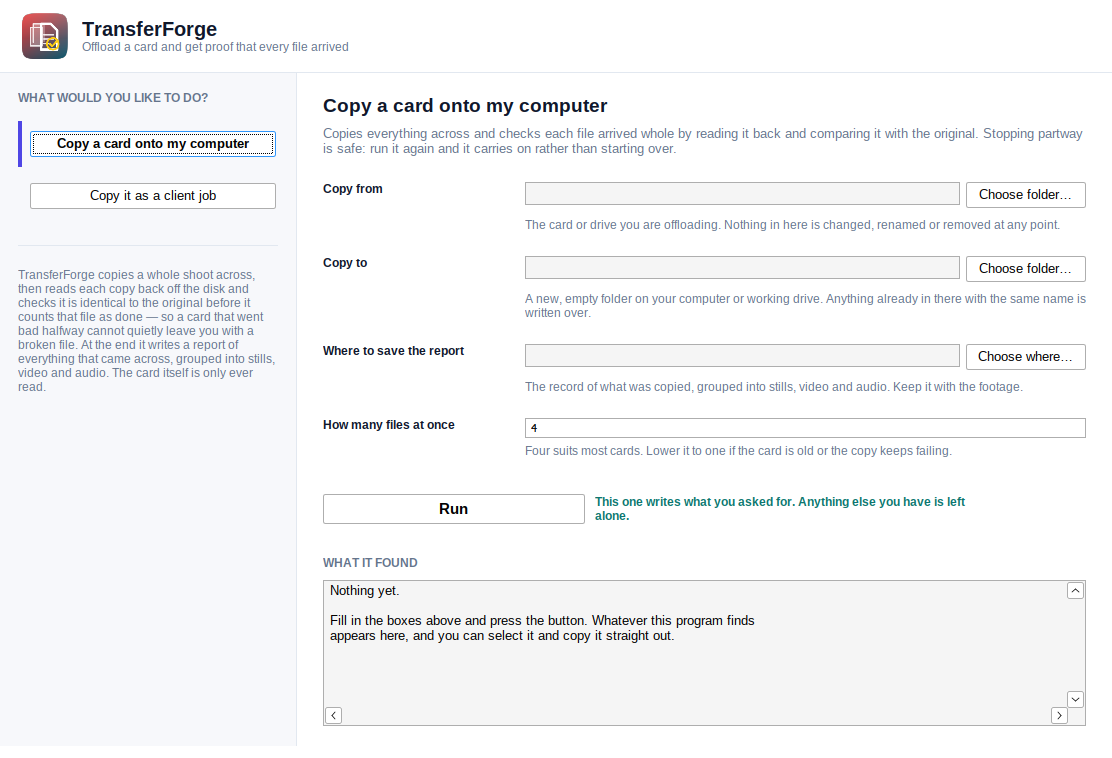This screenshot has width=1112, height=758.
Task: Click the 'WHAT IT FOUND' heading
Action: pyautogui.click(x=370, y=563)
